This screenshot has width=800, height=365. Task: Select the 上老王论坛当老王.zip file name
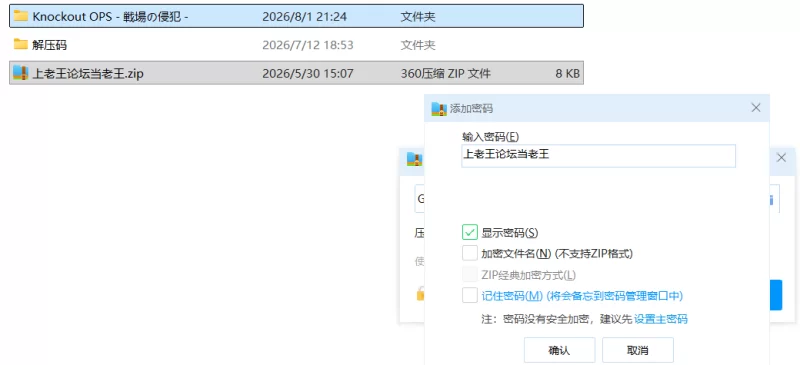click(x=88, y=74)
